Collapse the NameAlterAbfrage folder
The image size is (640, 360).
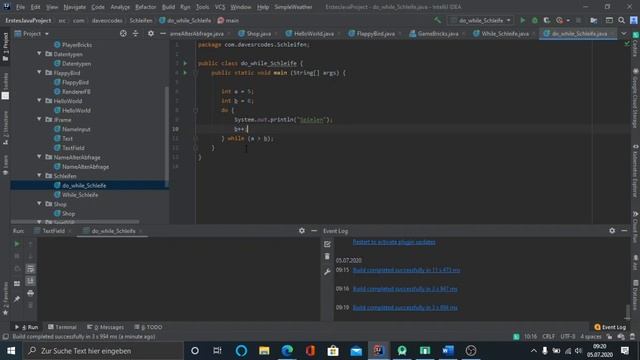39,157
